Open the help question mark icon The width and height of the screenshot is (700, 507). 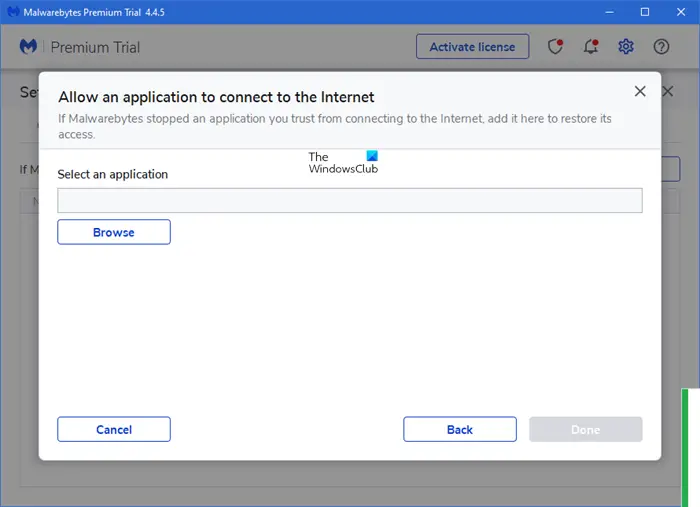(661, 46)
